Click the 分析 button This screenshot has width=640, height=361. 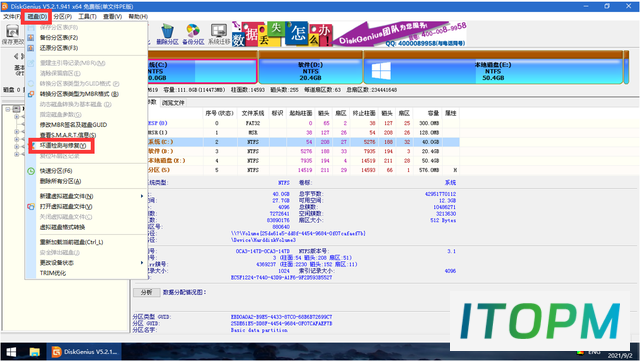[x=146, y=292]
